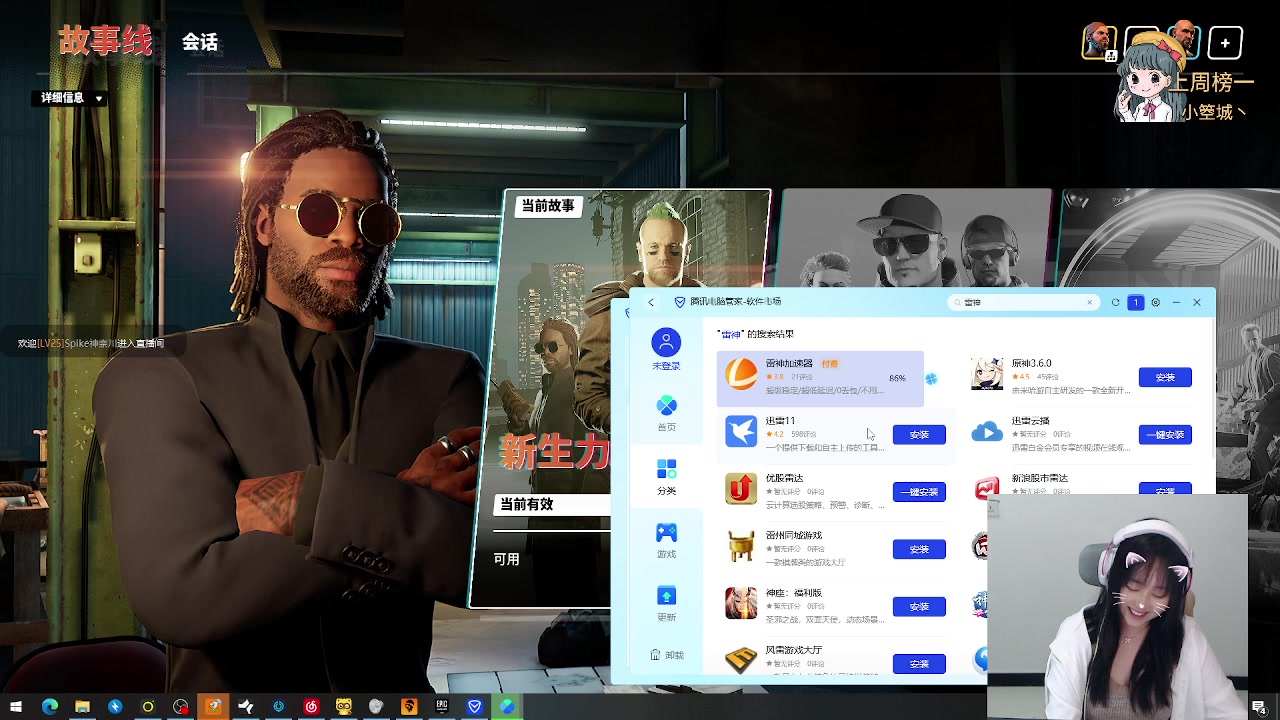Screen dimensions: 1280x720
Task: Open NetEase Cloud Music on taskbar
Action: [x=311, y=707]
